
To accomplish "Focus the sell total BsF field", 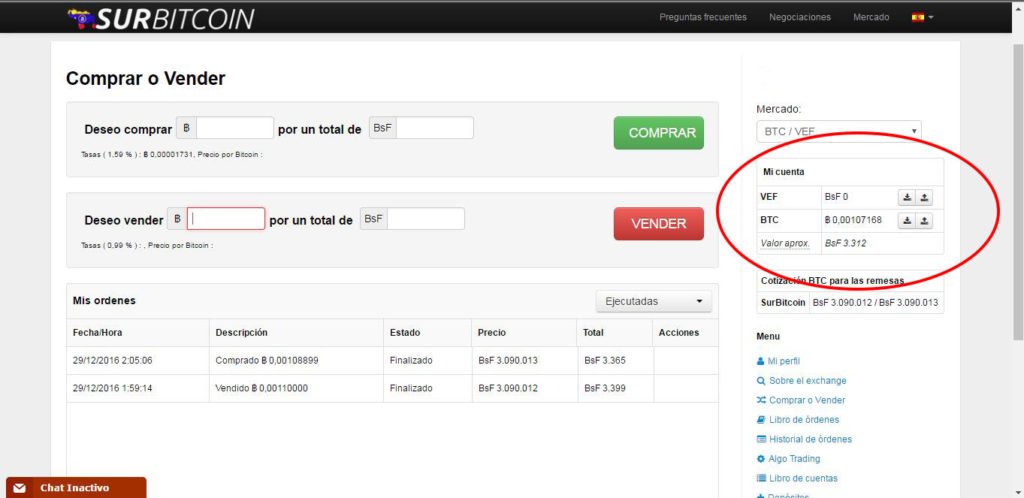I will tap(426, 219).
